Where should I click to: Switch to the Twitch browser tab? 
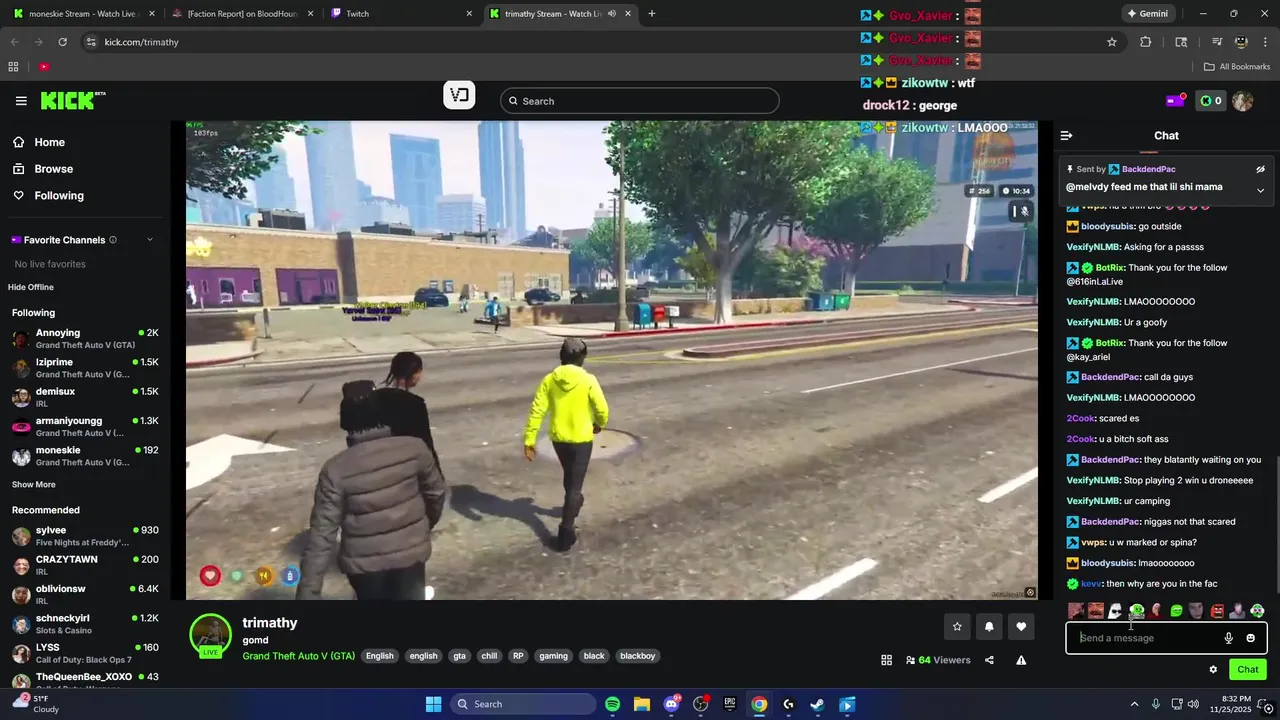pyautogui.click(x=400, y=14)
